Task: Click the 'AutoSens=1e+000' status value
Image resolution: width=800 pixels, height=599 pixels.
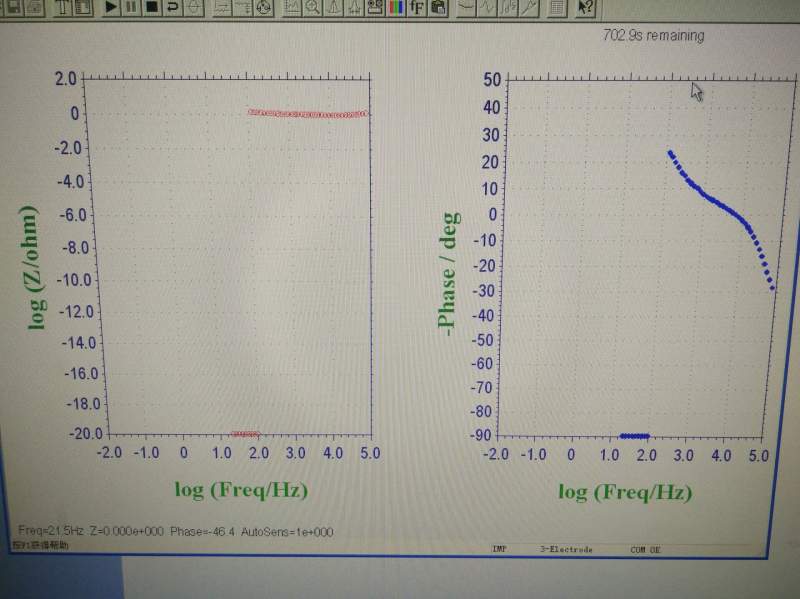Action: [287, 532]
